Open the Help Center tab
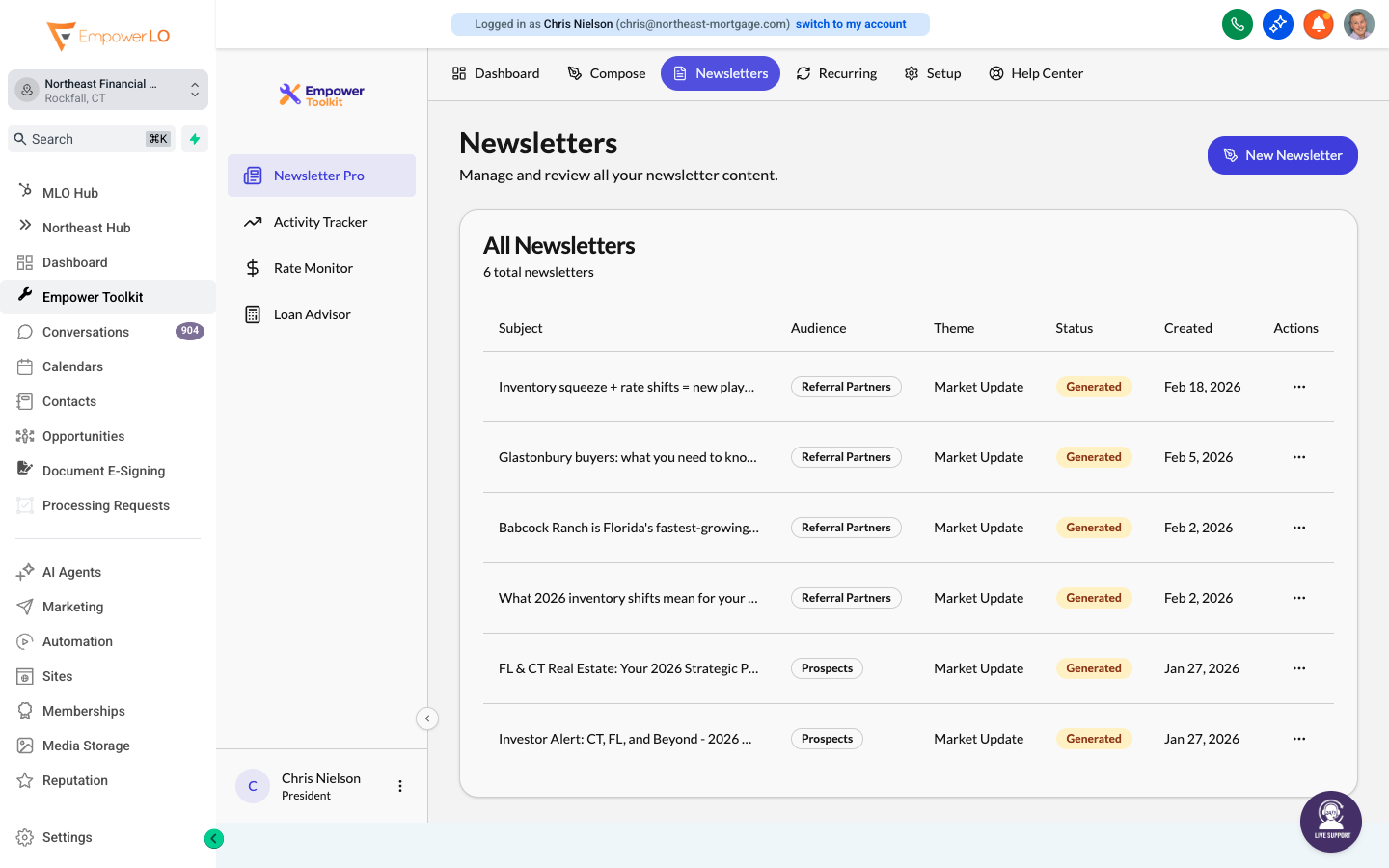This screenshot has width=1389, height=868. coord(1036,73)
